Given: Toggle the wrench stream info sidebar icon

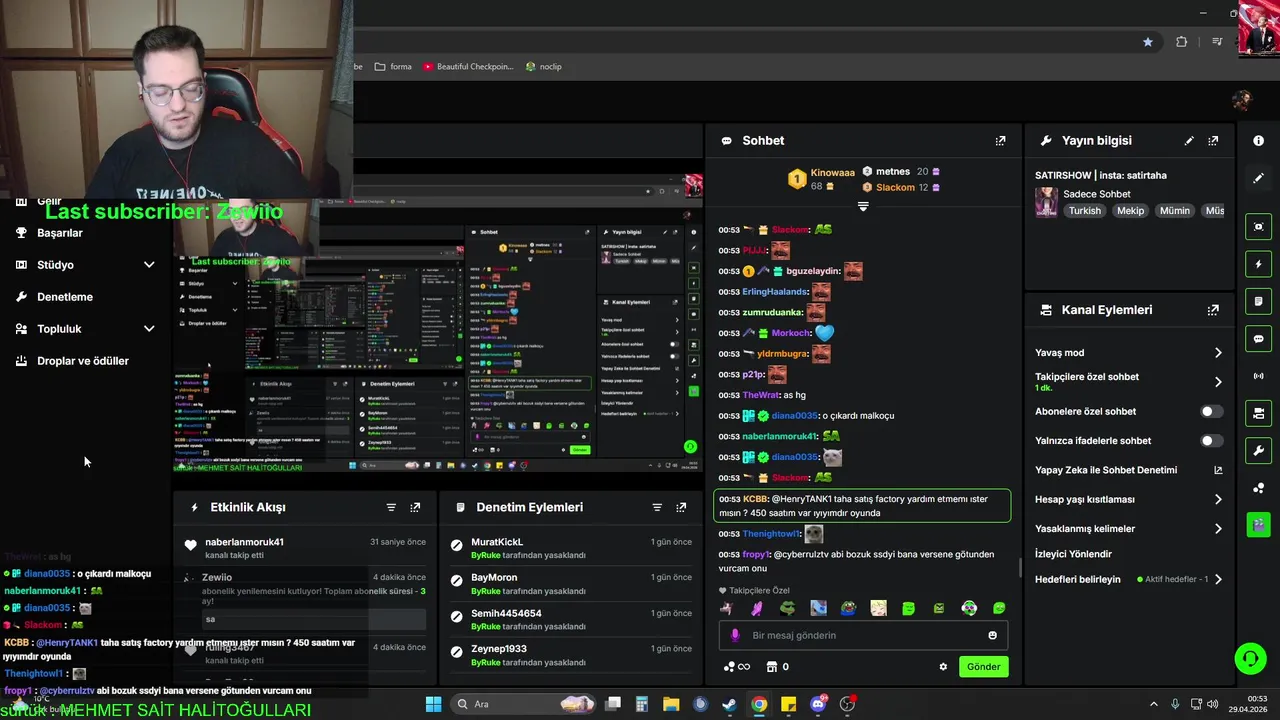Looking at the screenshot, I should pyautogui.click(x=1258, y=450).
